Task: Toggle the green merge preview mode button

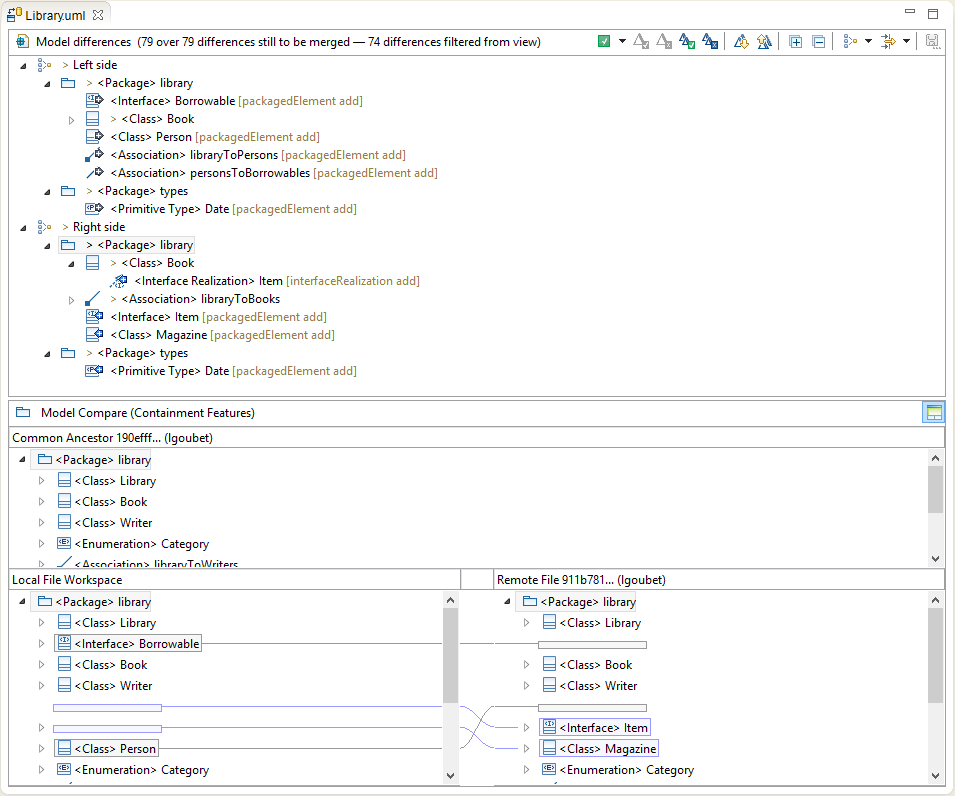Action: 604,42
